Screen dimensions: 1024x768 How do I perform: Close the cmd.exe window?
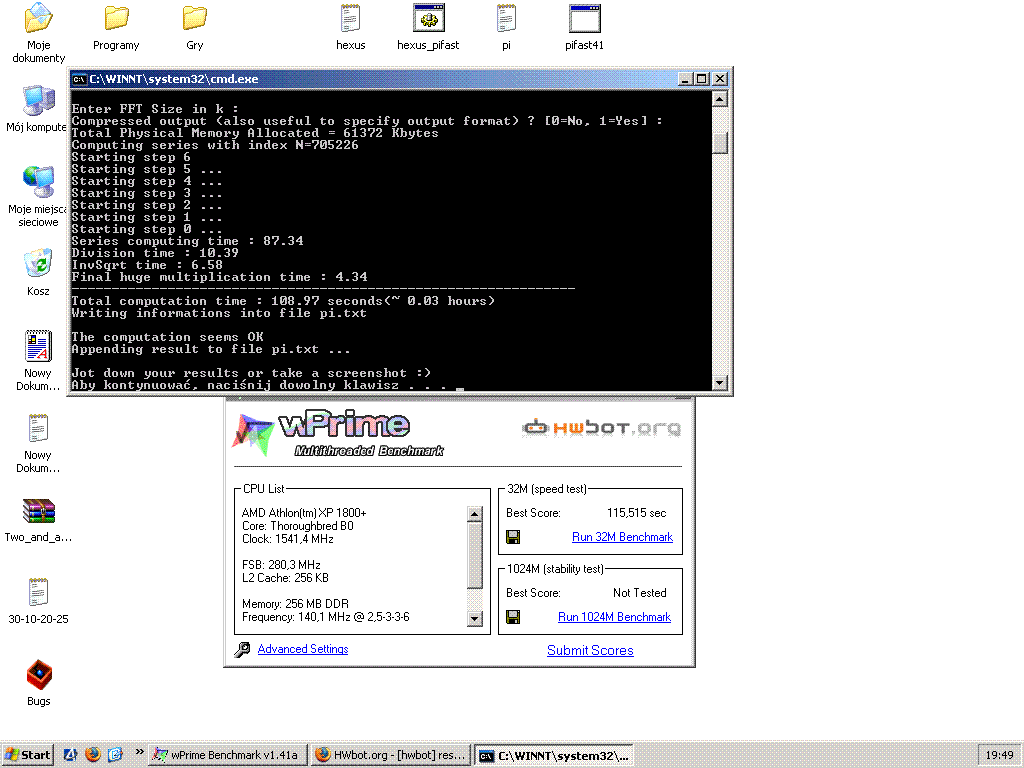click(x=720, y=79)
